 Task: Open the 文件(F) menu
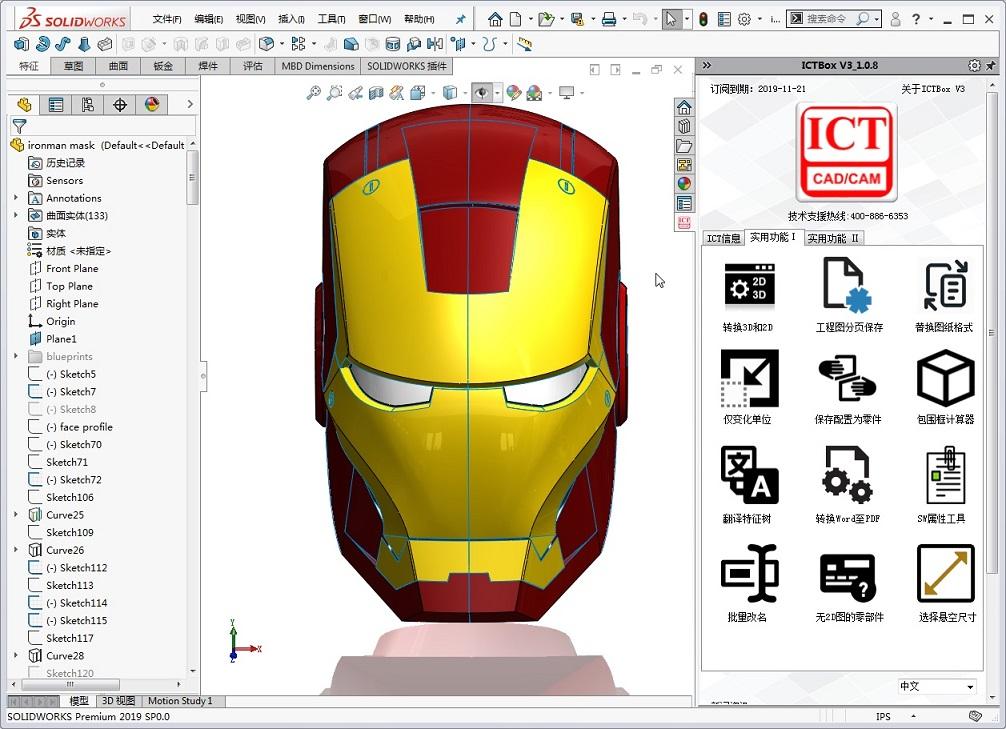[167, 19]
